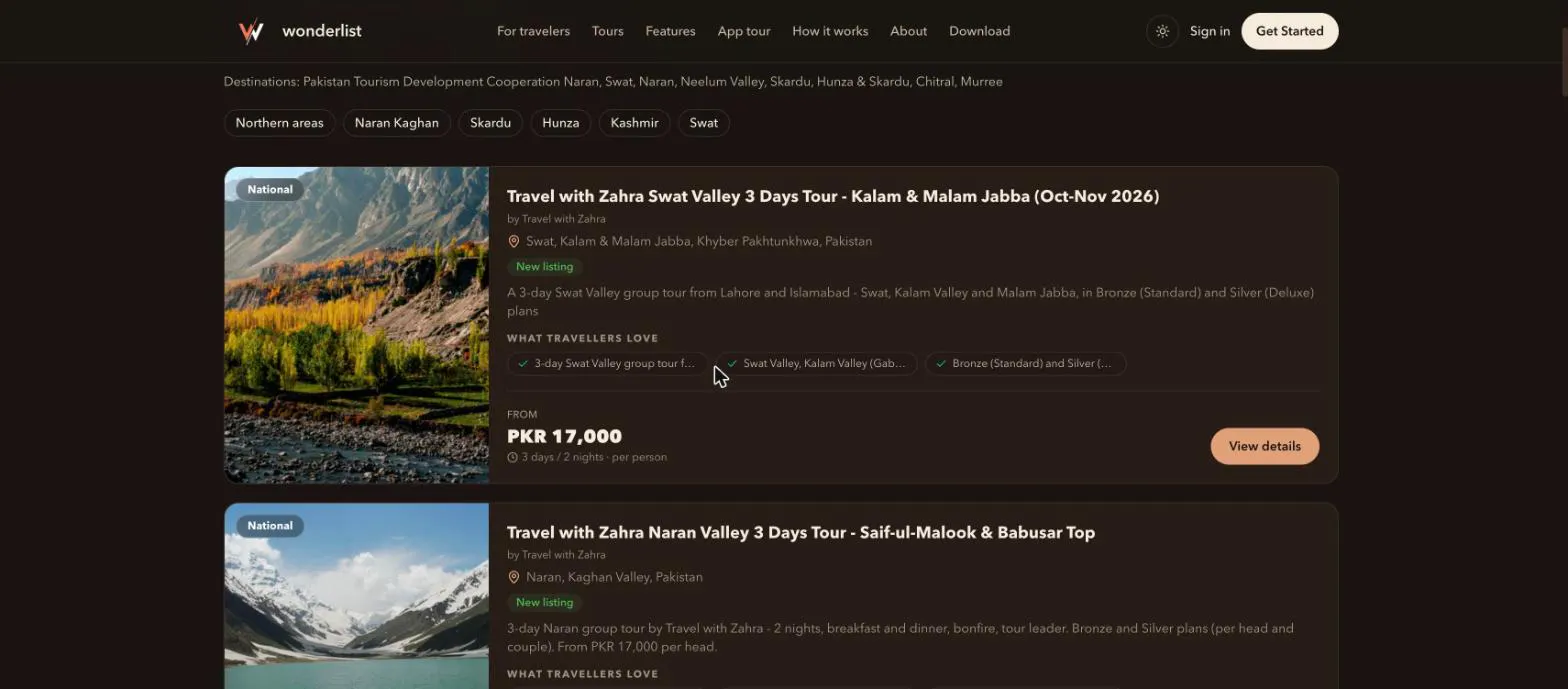Open the Naran Valley 3 Days Tour title
1568x689 pixels.
click(801, 532)
